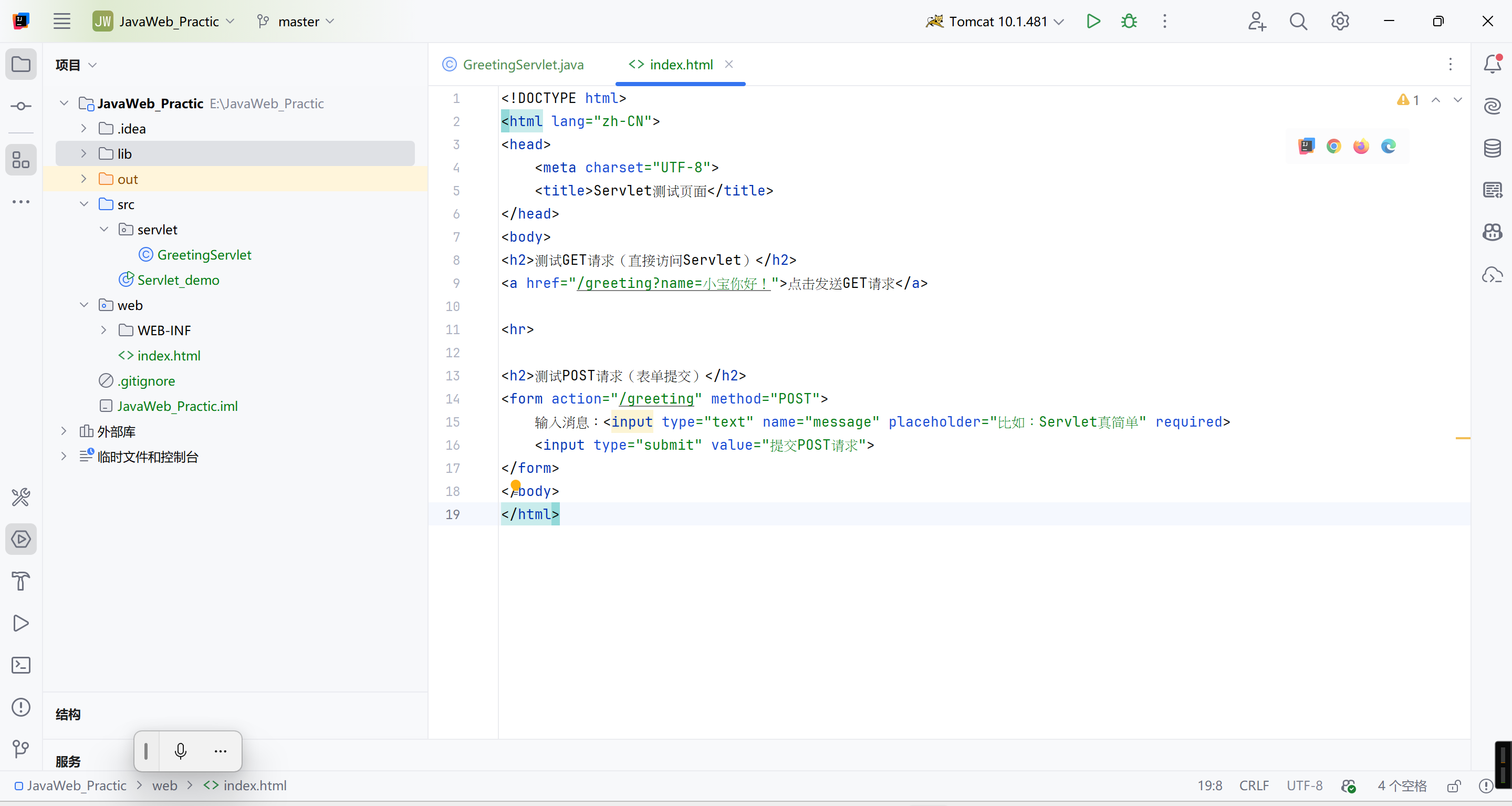Screen dimensions: 1512x806
Task: Open the Database tool window
Action: point(1492,148)
